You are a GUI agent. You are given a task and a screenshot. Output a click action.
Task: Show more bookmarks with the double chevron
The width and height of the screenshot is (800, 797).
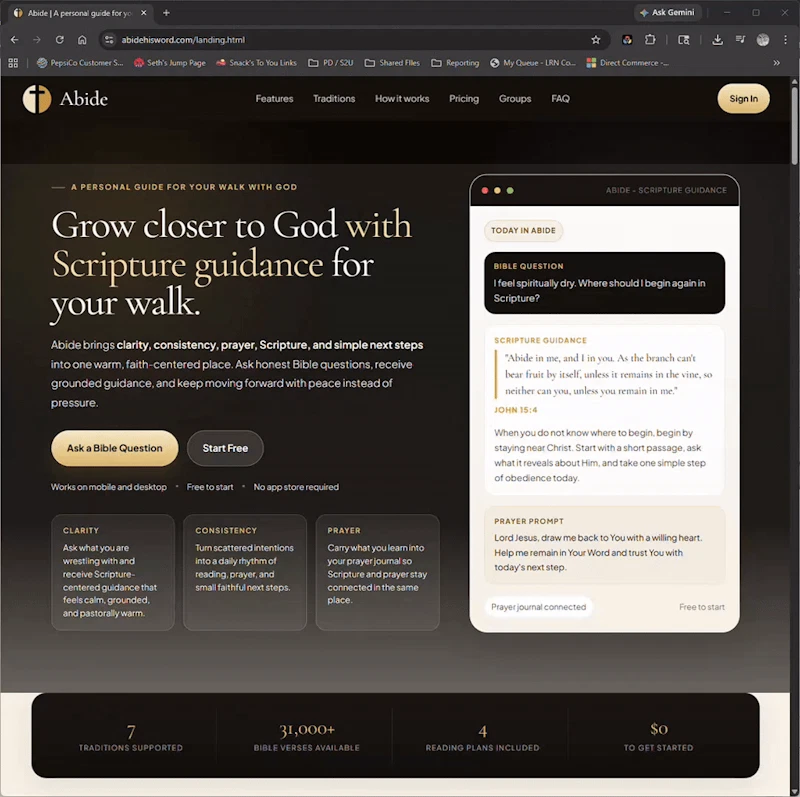[x=777, y=63]
